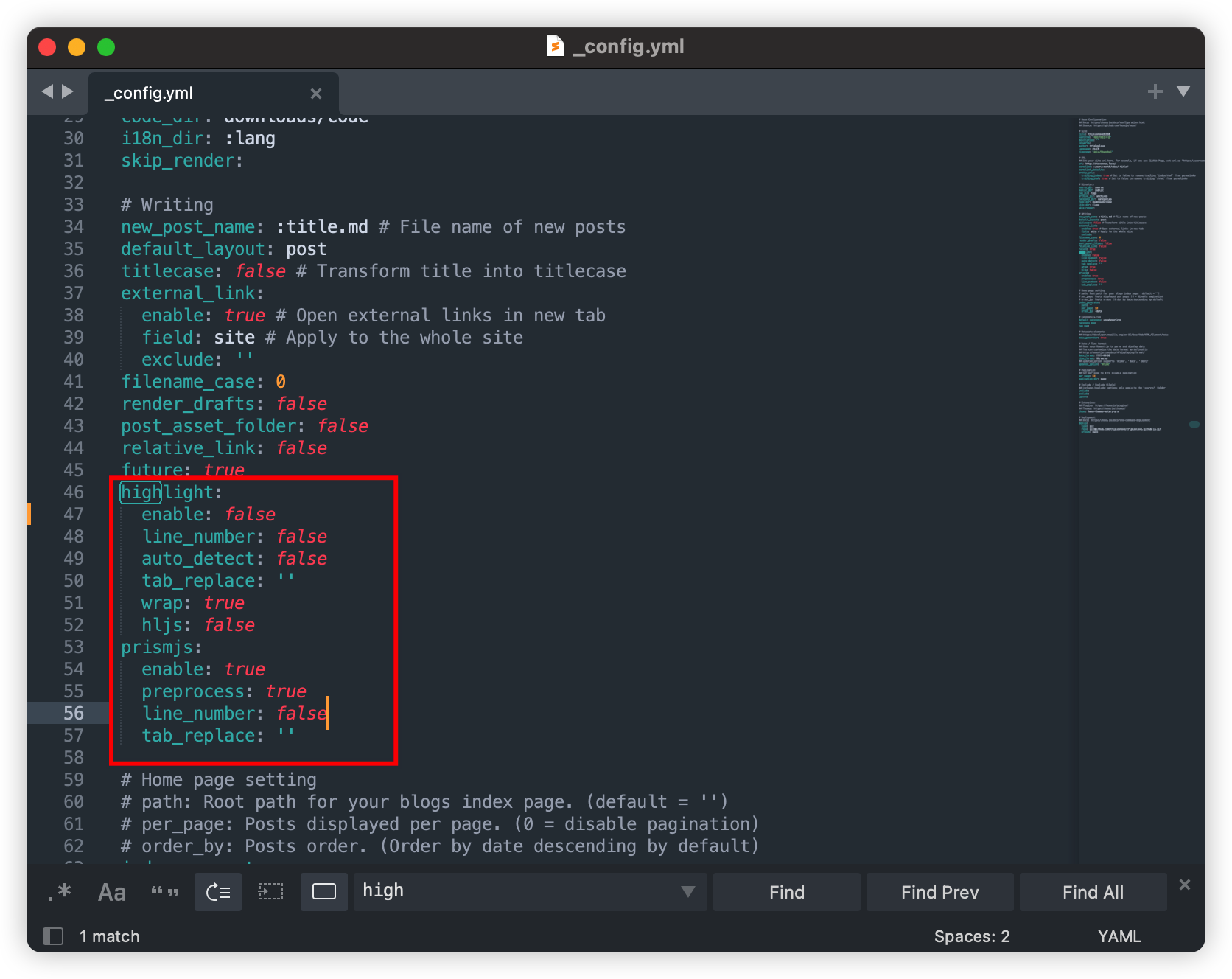This screenshot has height=979, width=1232.
Task: Click the preprocess: true line
Action: tap(224, 691)
